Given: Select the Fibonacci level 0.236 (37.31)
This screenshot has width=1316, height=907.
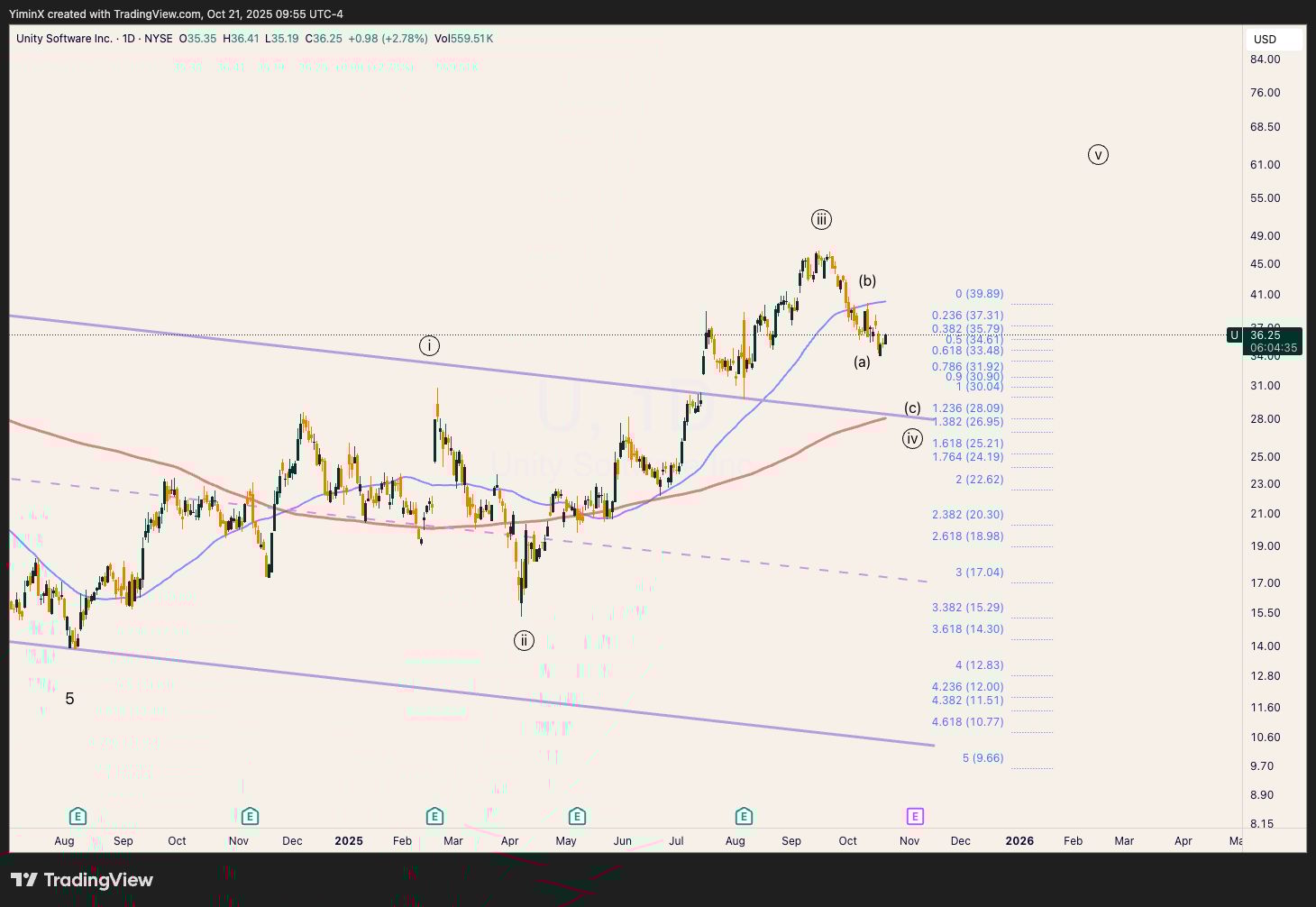Looking at the screenshot, I should (x=967, y=316).
